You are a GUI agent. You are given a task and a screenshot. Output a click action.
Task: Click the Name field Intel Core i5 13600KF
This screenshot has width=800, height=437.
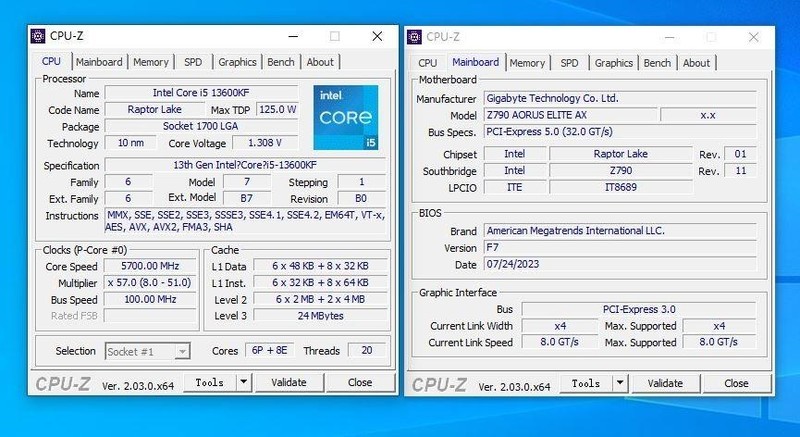[x=201, y=93]
